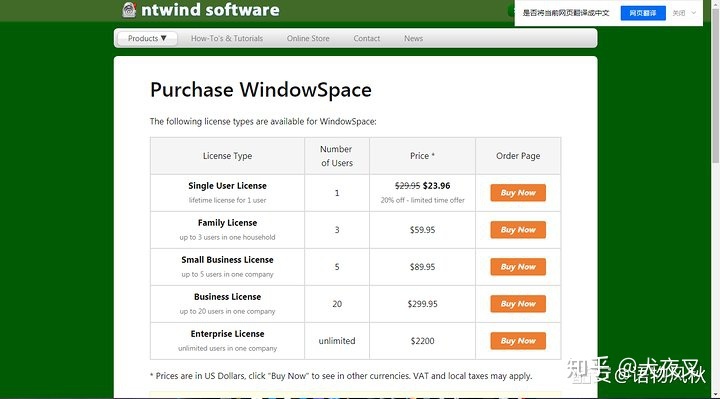The image size is (720, 399).
Task: Click the $23.96 discounted price
Action: [x=436, y=185]
